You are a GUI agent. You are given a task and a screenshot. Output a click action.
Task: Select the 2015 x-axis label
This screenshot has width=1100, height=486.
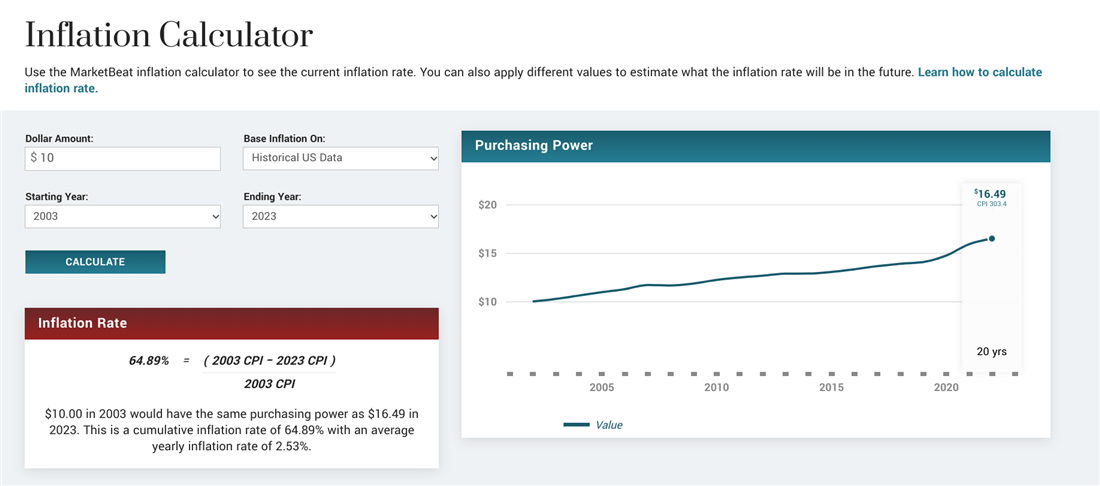pos(831,387)
